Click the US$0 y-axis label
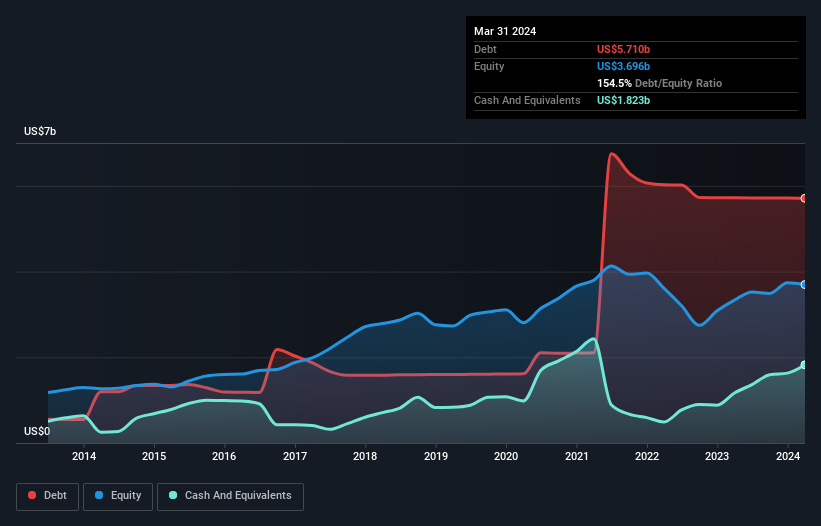The image size is (821, 526). click(x=37, y=431)
